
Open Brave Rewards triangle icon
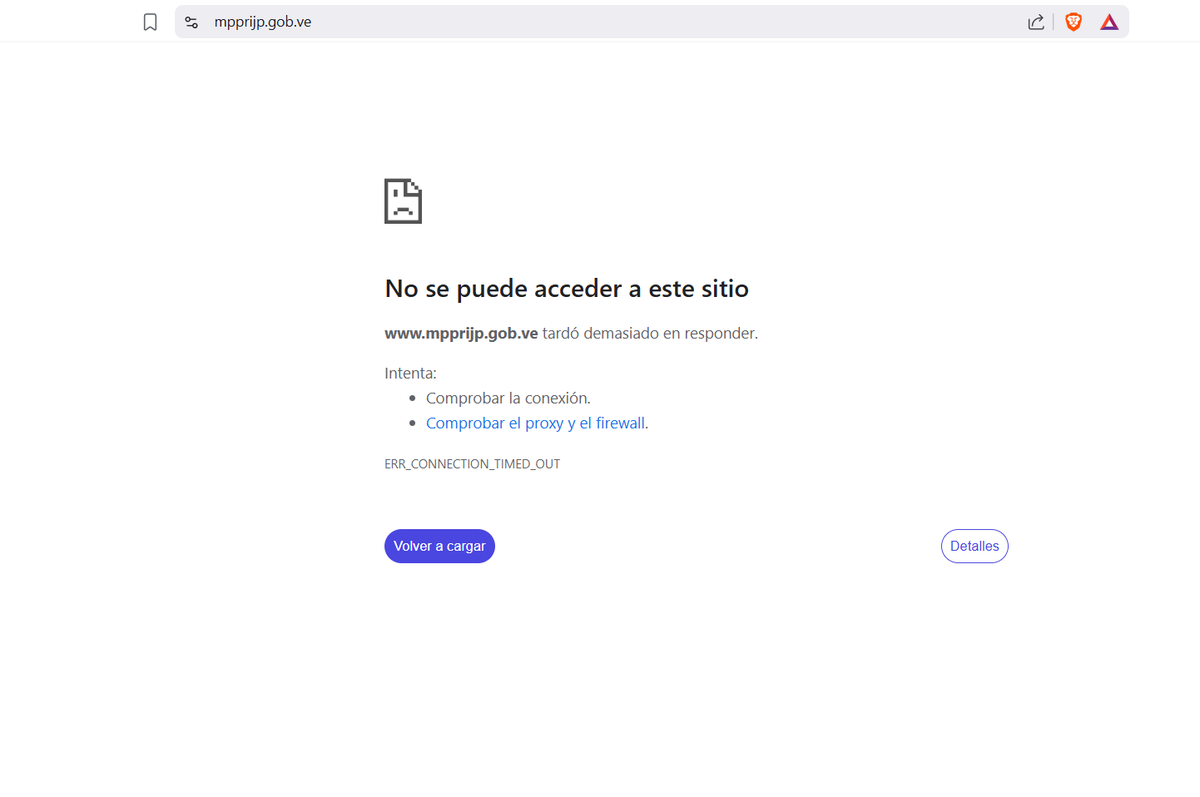click(x=1109, y=22)
